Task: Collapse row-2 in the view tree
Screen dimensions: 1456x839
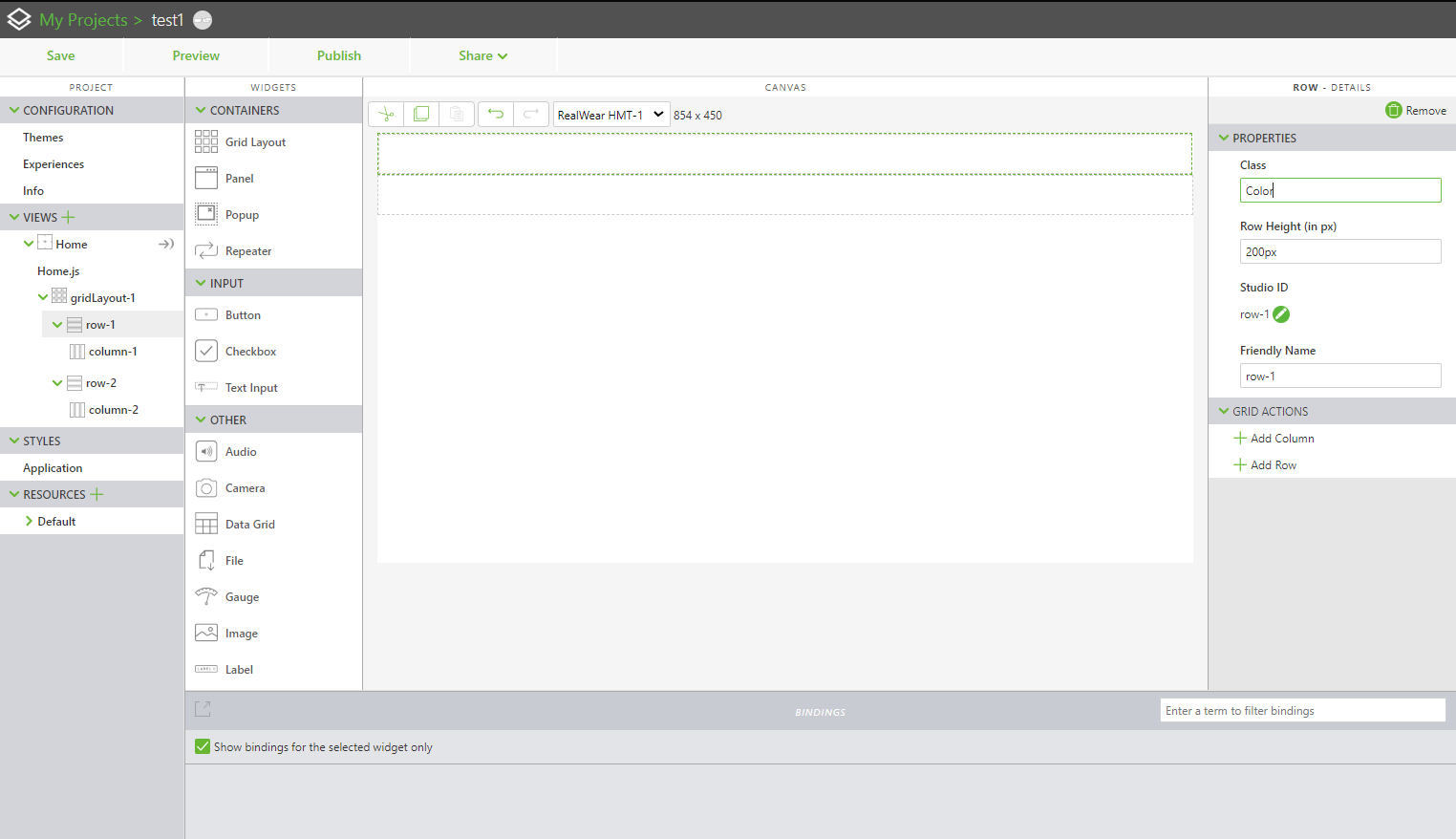Action: (x=56, y=382)
